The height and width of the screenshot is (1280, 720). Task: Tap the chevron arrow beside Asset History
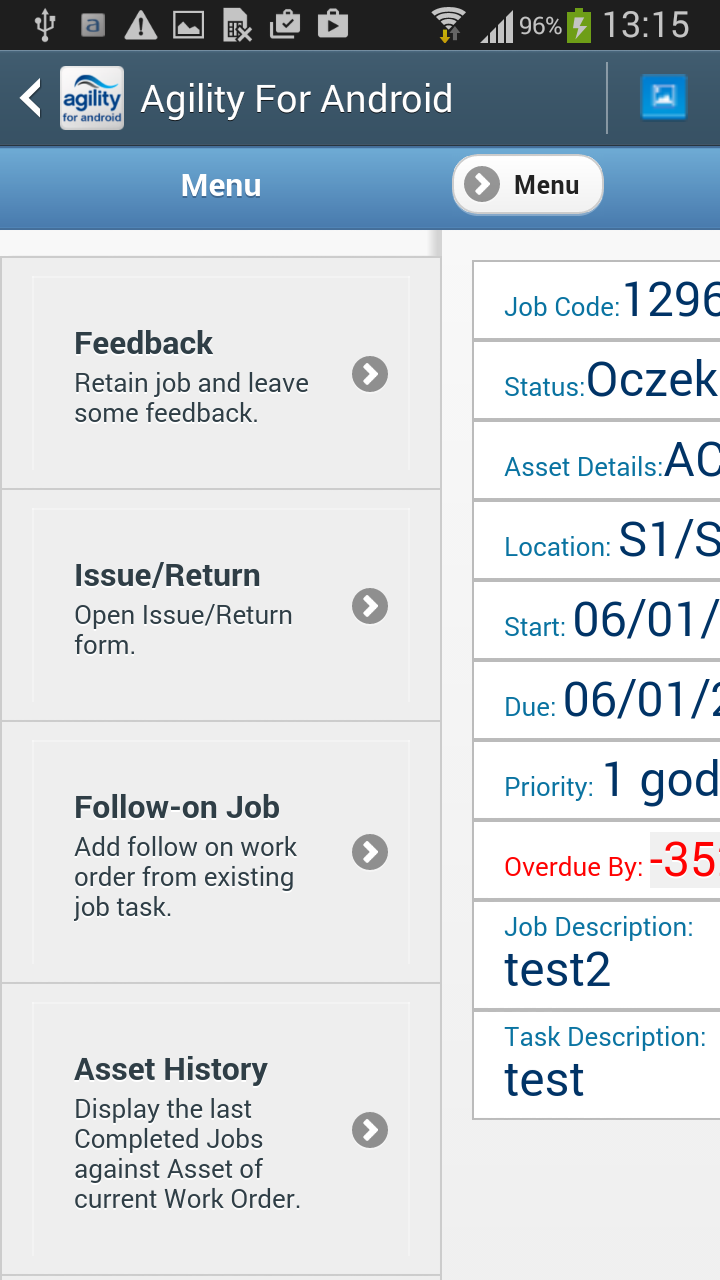pos(370,1130)
